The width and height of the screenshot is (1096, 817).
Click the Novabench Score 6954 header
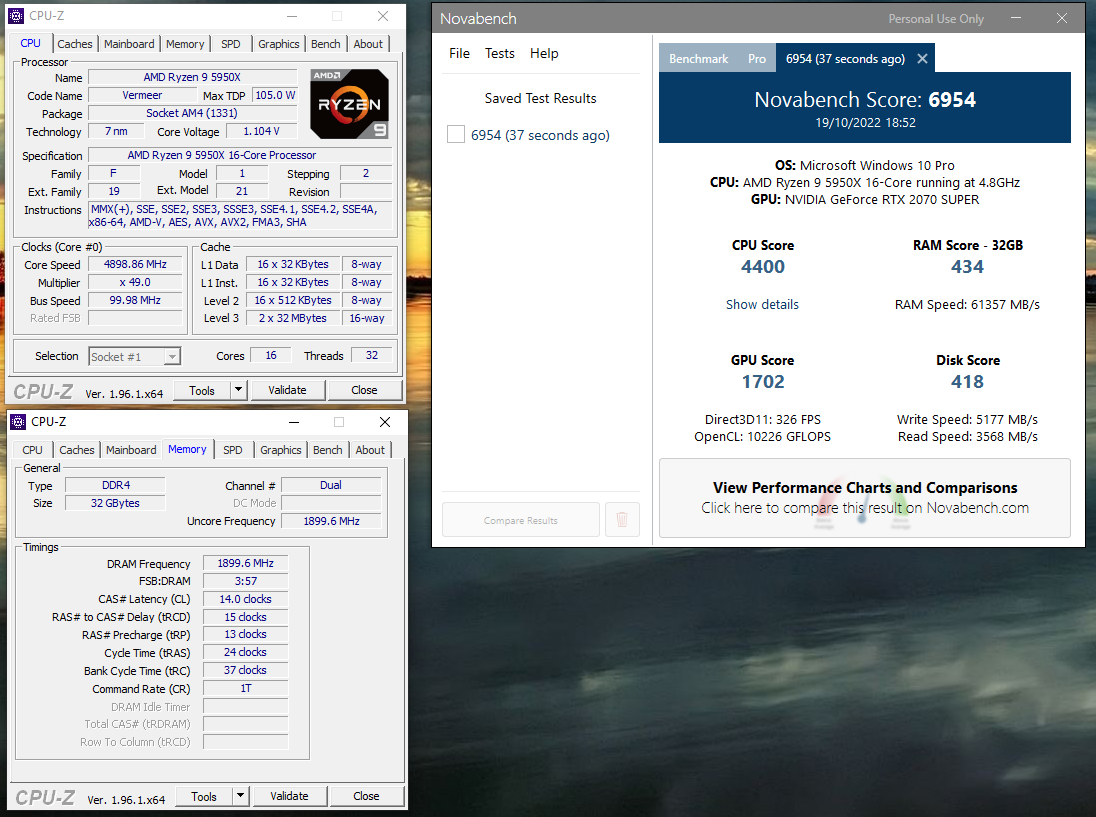click(865, 107)
